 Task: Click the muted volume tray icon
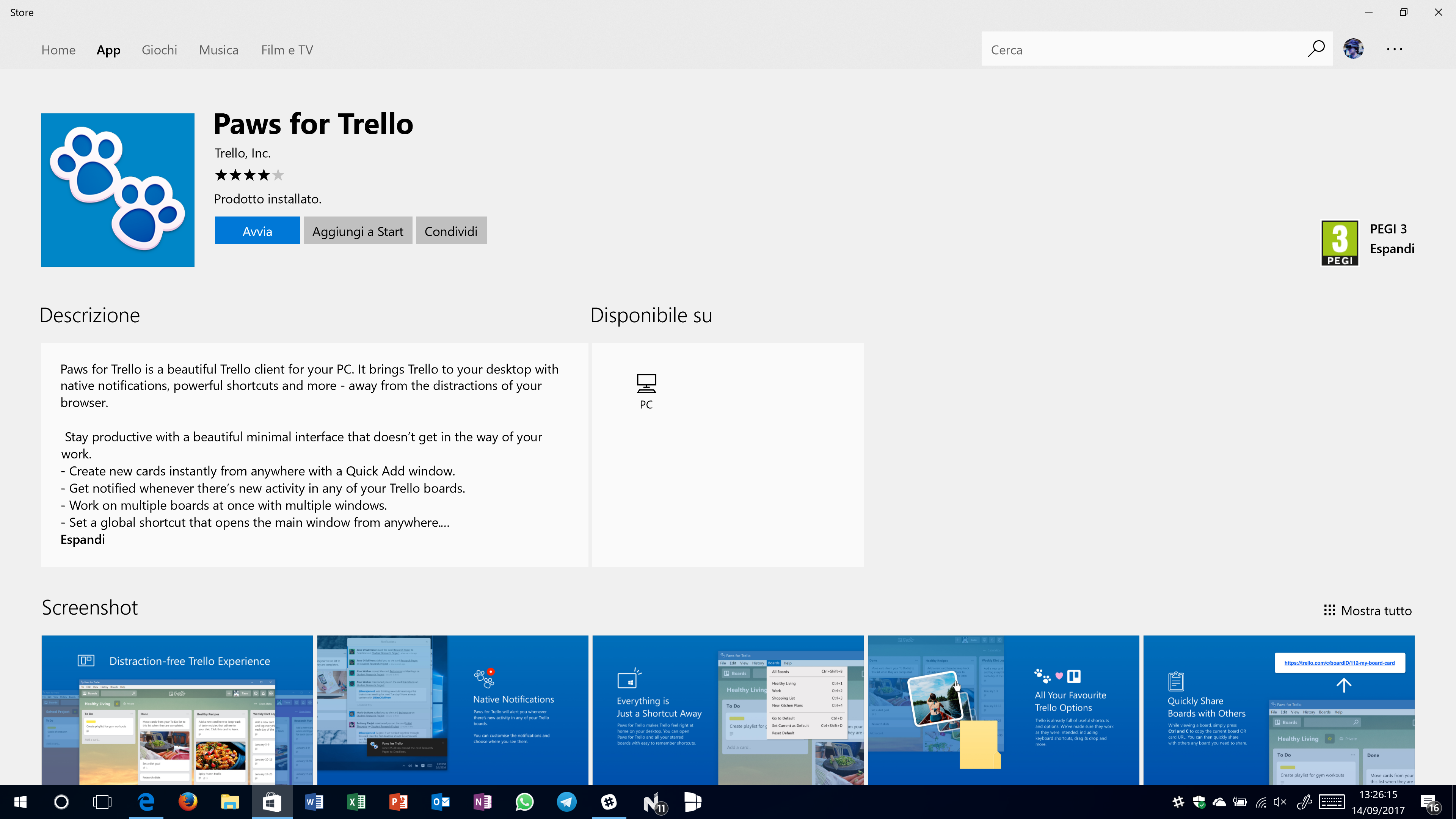pyautogui.click(x=1280, y=802)
